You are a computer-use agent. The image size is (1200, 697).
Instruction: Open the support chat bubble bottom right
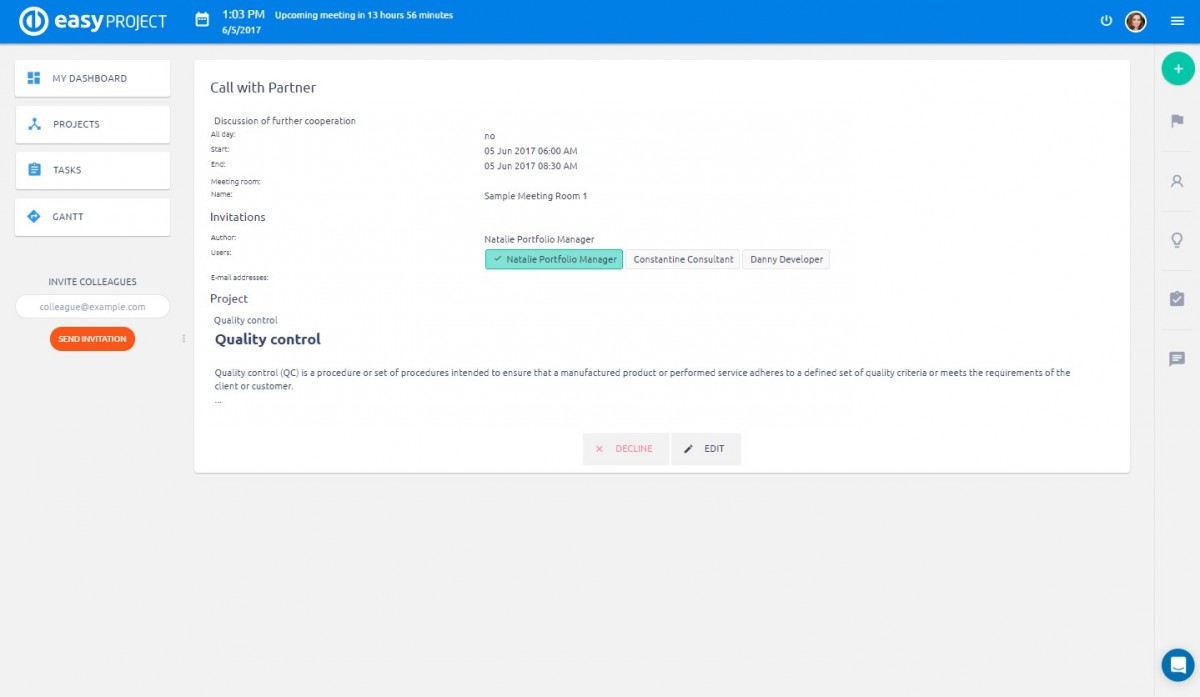tap(1177, 664)
